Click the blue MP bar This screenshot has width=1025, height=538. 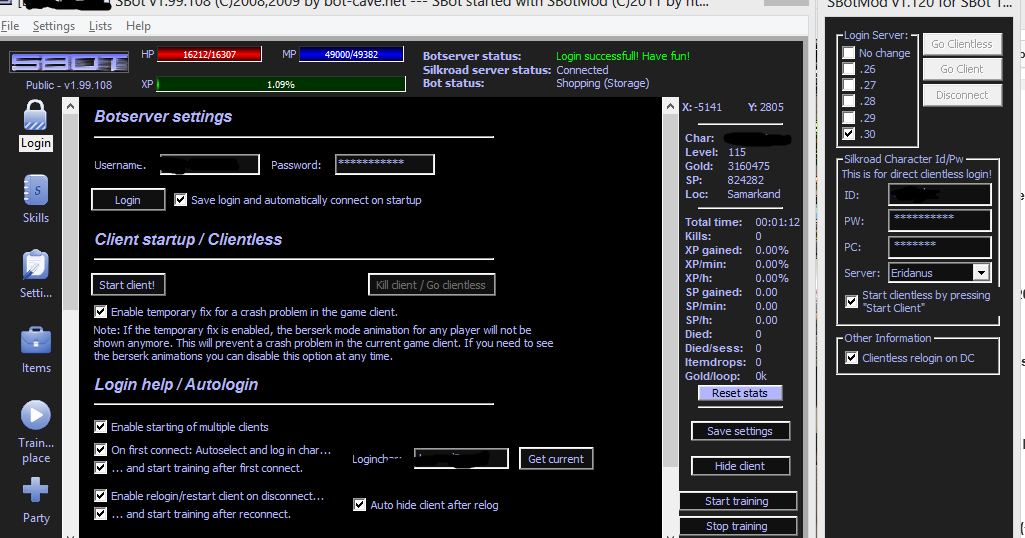pos(351,54)
